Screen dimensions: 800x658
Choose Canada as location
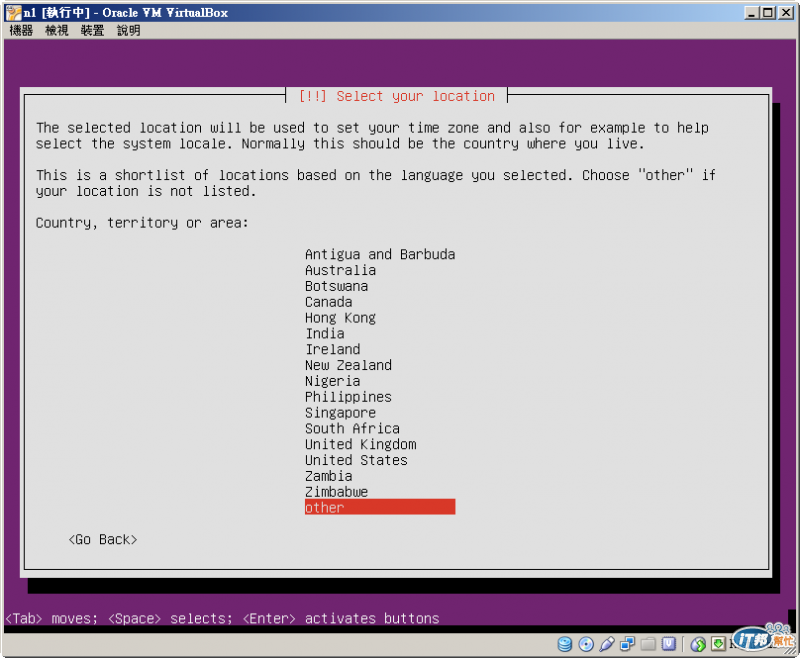coord(329,301)
